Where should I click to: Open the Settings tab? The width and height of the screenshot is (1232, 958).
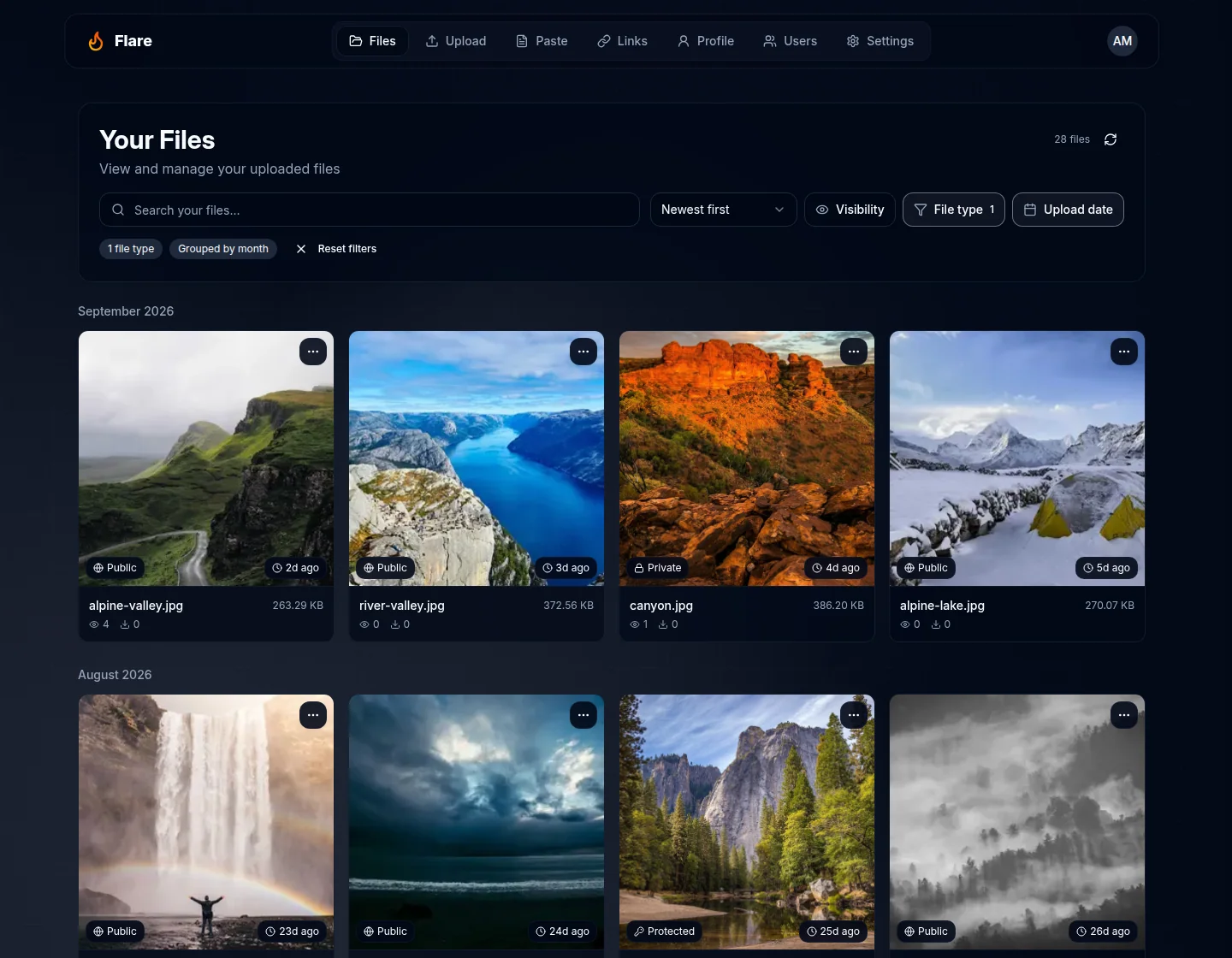(x=880, y=41)
